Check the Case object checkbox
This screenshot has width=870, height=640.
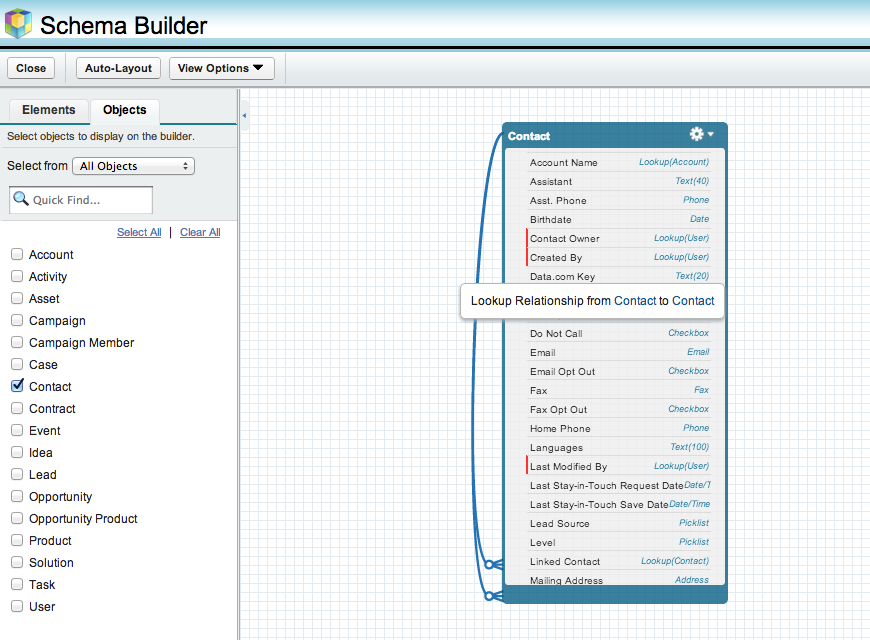coord(17,364)
